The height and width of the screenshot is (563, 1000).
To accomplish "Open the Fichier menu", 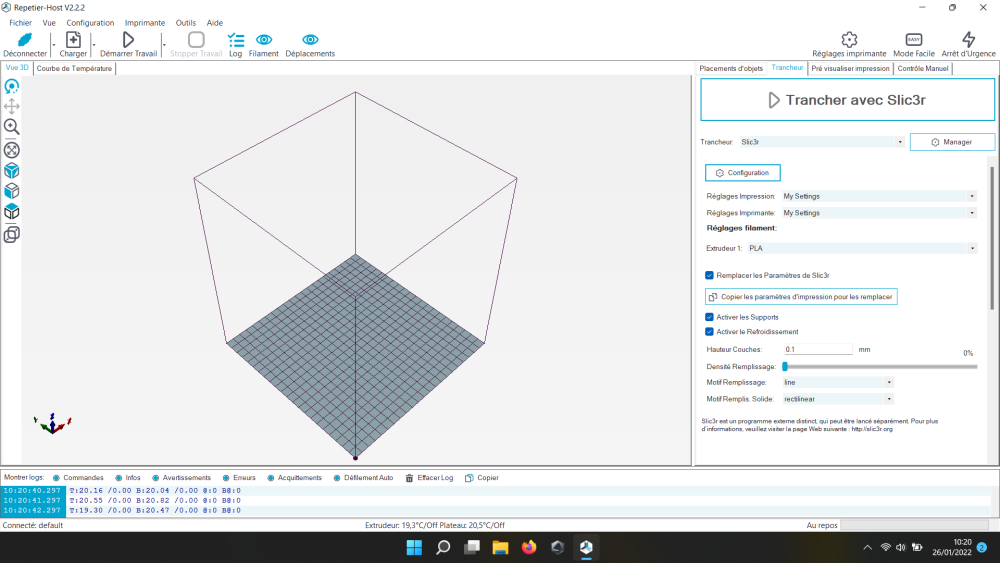I will (x=20, y=23).
